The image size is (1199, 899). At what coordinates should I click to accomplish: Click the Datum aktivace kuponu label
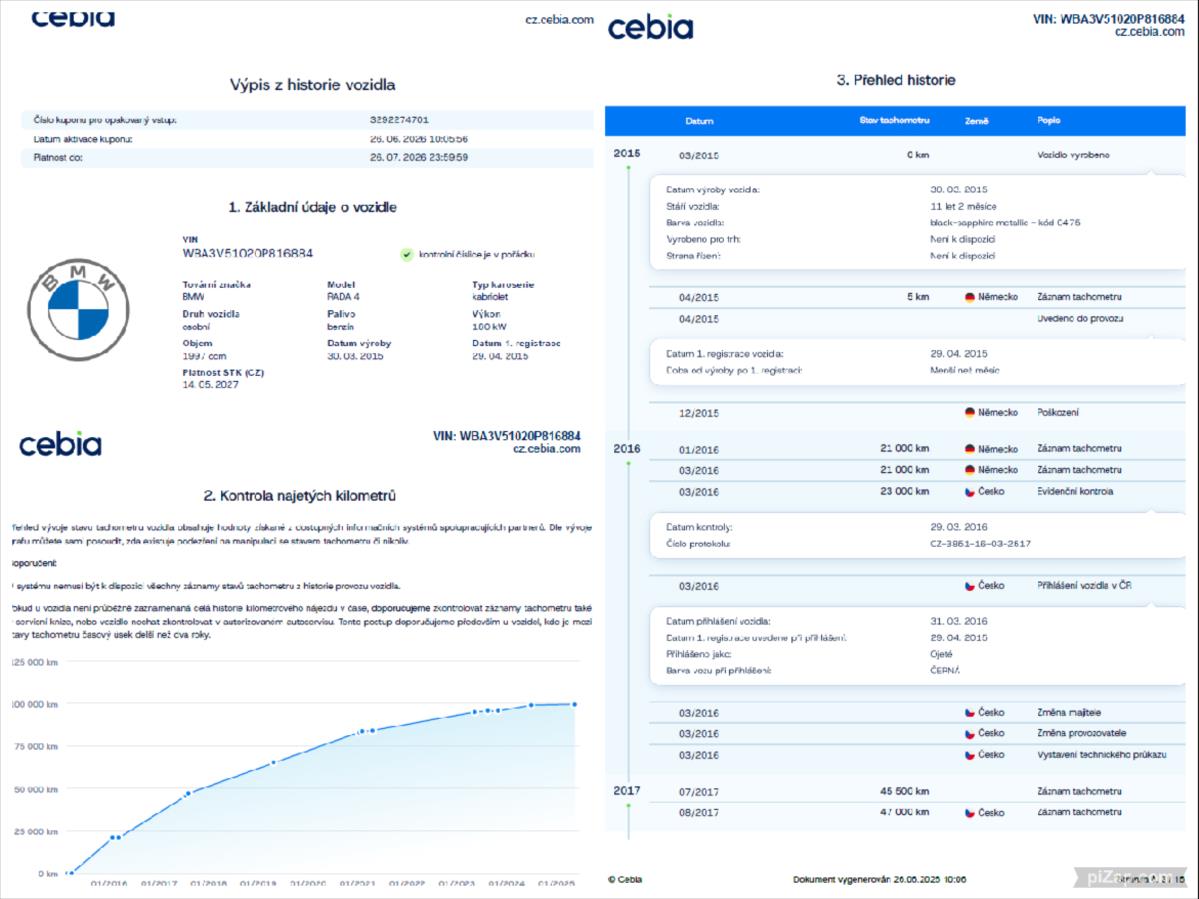tap(83, 139)
